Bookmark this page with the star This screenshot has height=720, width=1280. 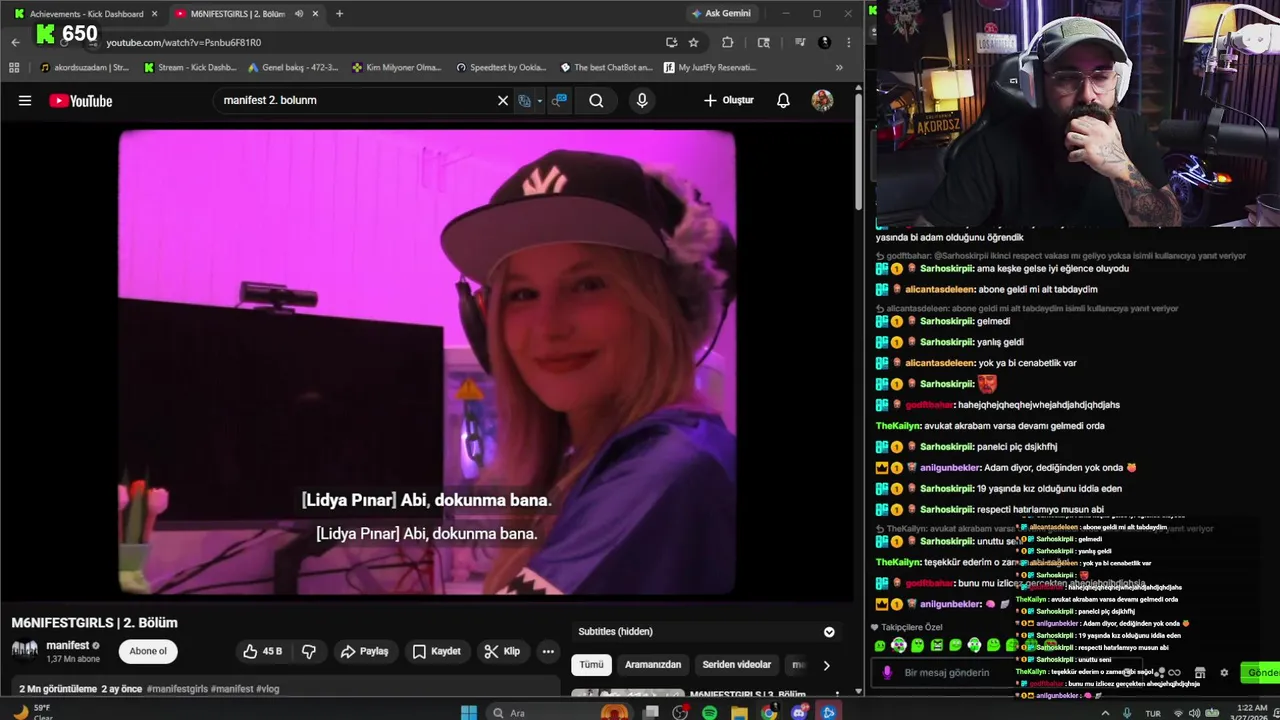pos(693,42)
